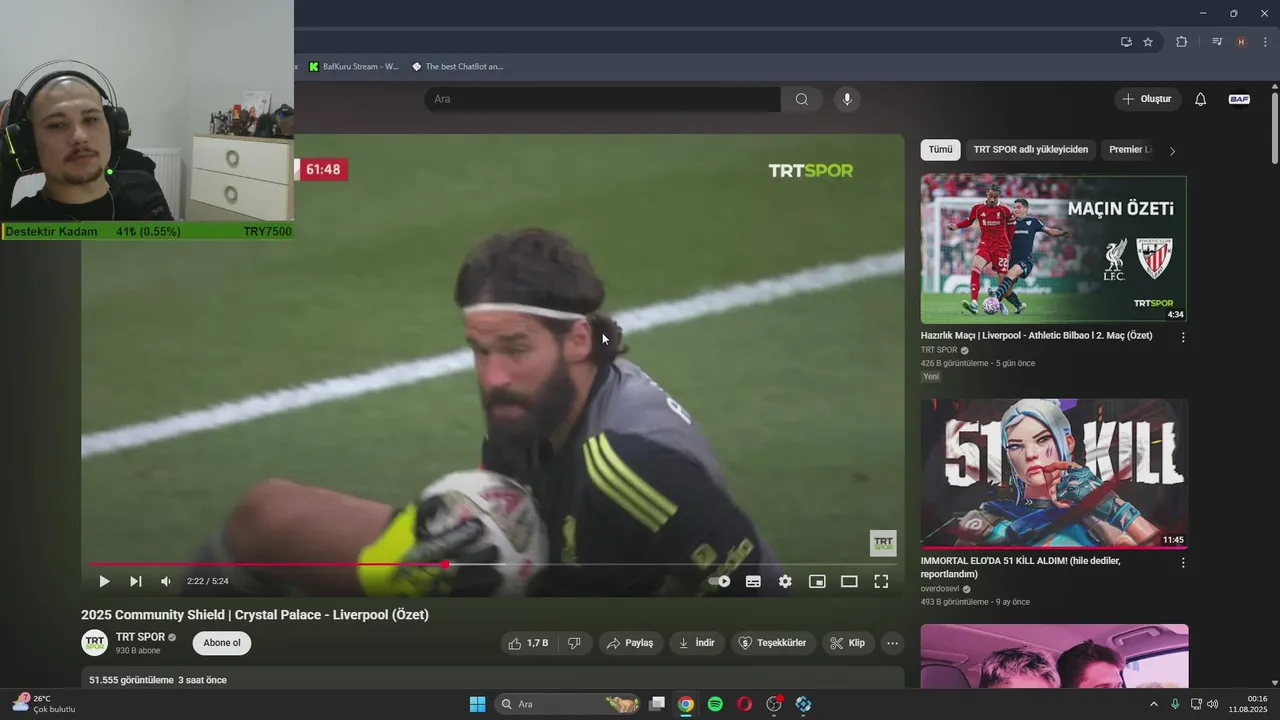Click the video description views text '51.555 görüntüleme'
The height and width of the screenshot is (720, 1280).
[131, 680]
